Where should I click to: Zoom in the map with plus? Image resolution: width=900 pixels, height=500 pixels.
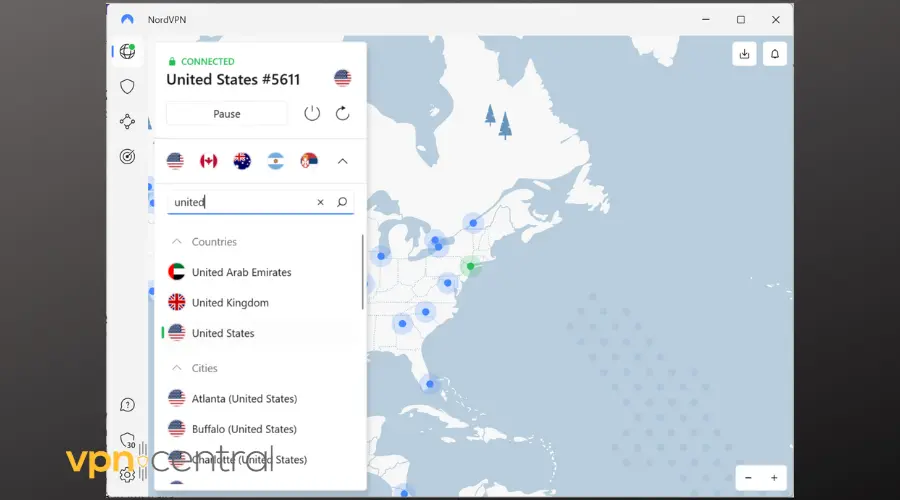pos(774,478)
